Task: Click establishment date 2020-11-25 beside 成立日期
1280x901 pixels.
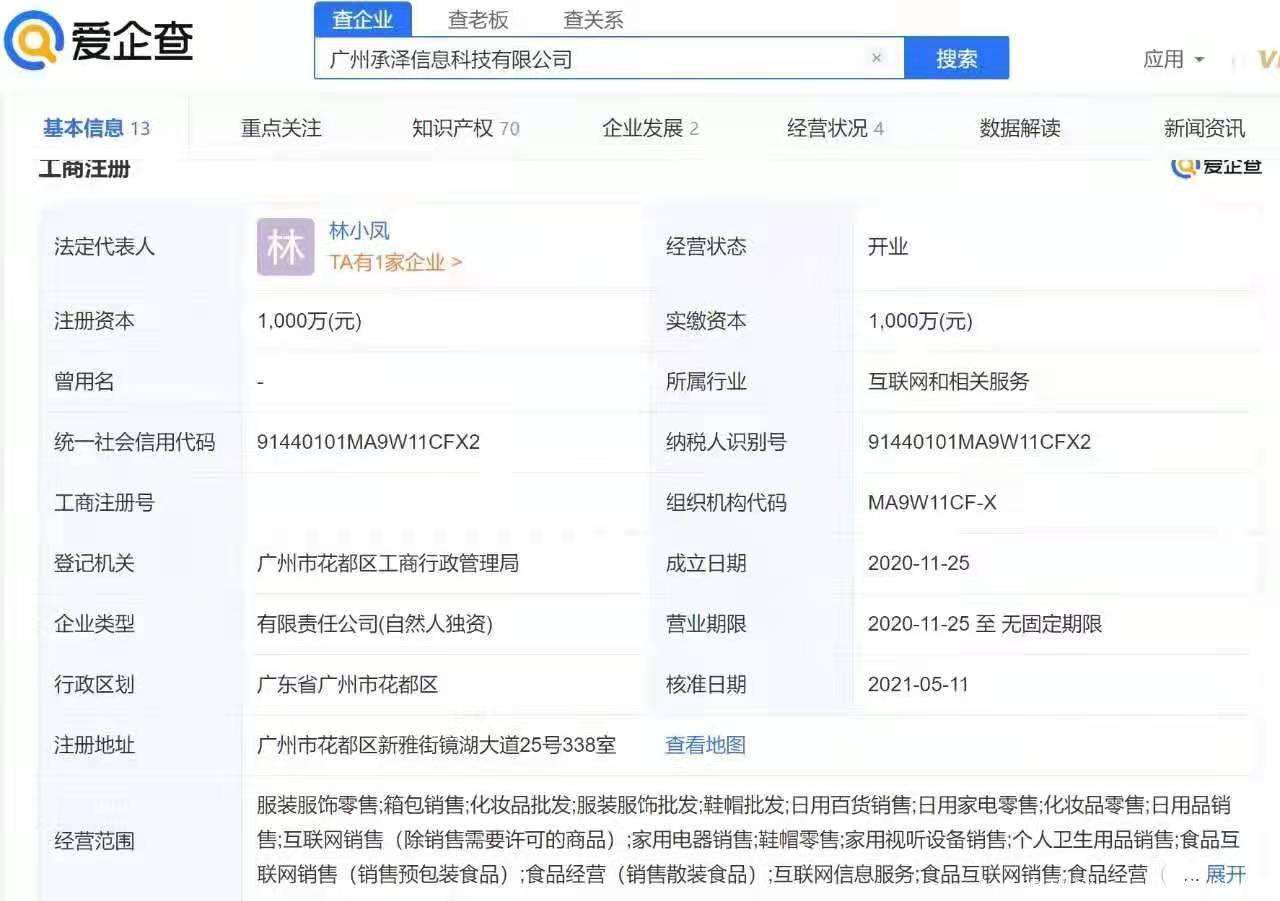Action: tap(919, 563)
